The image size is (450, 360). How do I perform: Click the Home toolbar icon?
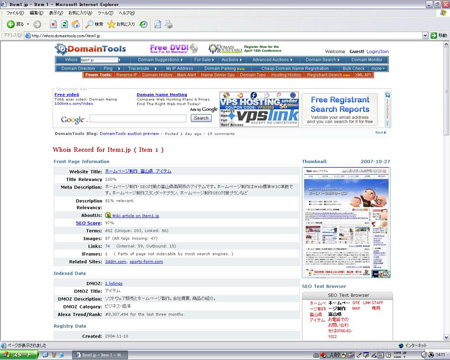(76, 24)
